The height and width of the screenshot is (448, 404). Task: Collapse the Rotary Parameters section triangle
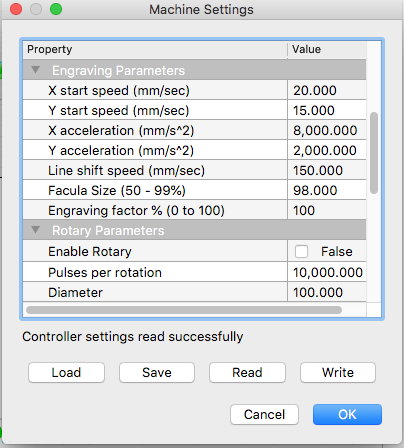(x=35, y=230)
